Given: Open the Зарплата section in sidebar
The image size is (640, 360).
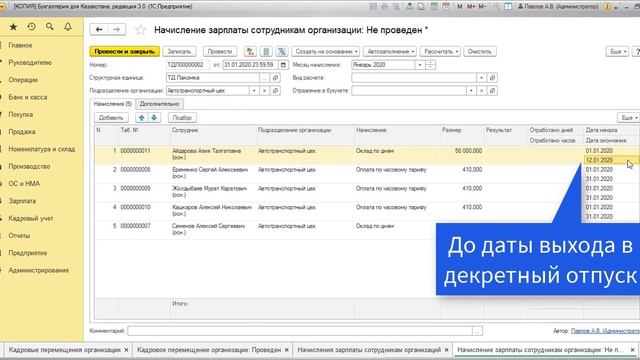Looking at the screenshot, I should coord(22,201).
